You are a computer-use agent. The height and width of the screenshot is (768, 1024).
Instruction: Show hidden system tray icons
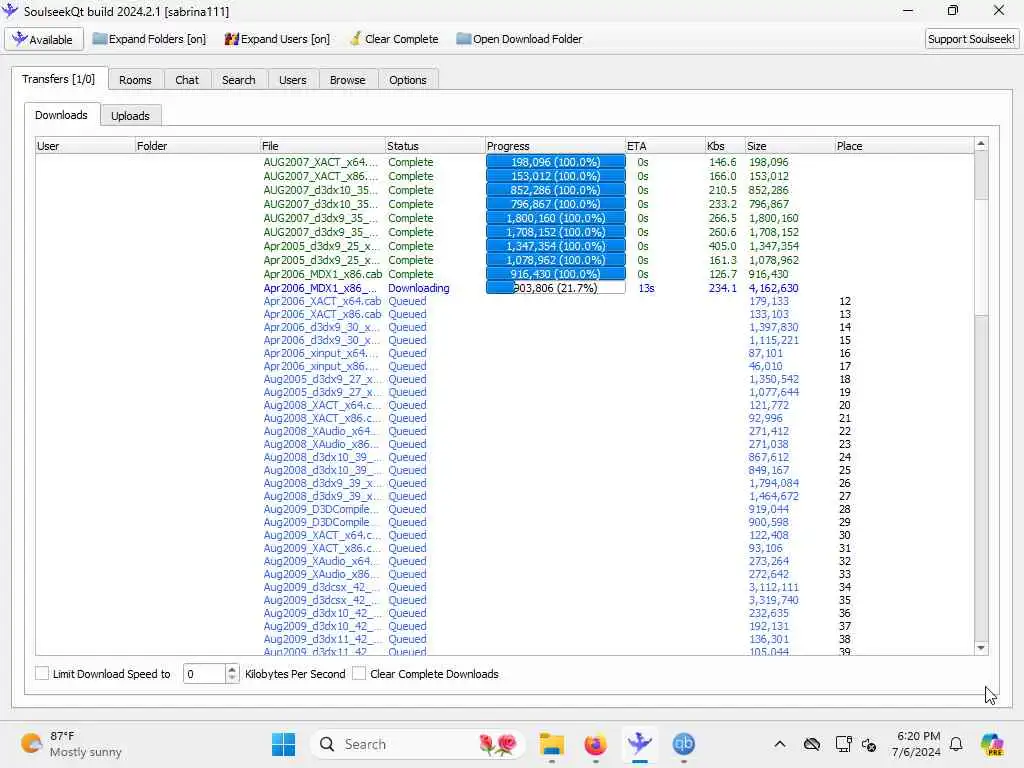click(x=780, y=744)
